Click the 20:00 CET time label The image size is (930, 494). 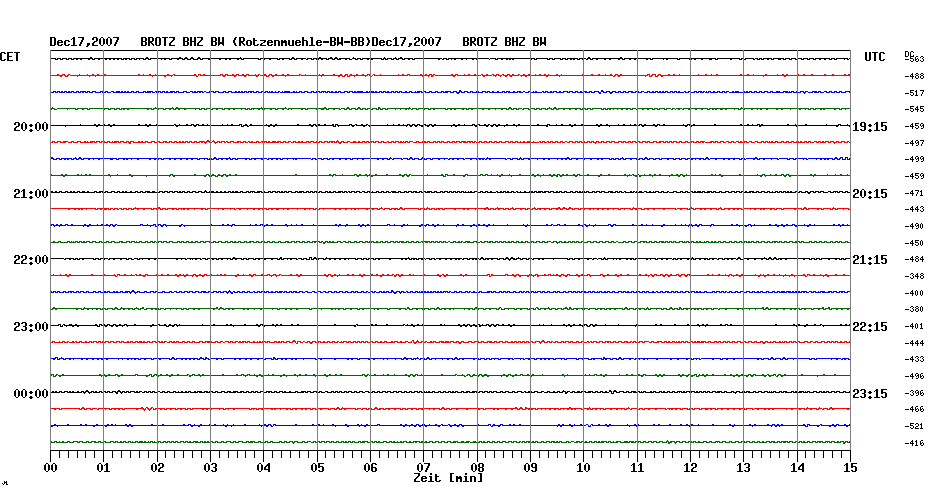[x=31, y=127]
